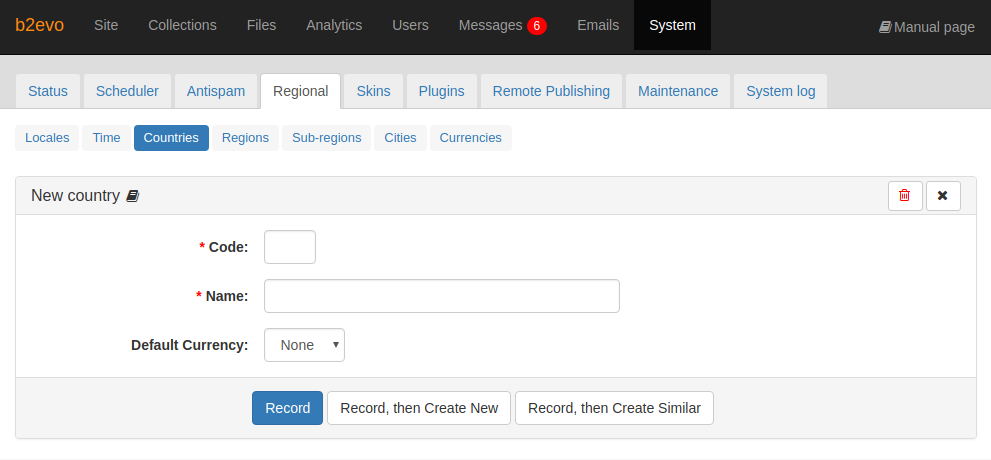Open the Manual page link
The height and width of the screenshot is (460, 991).
(x=926, y=27)
